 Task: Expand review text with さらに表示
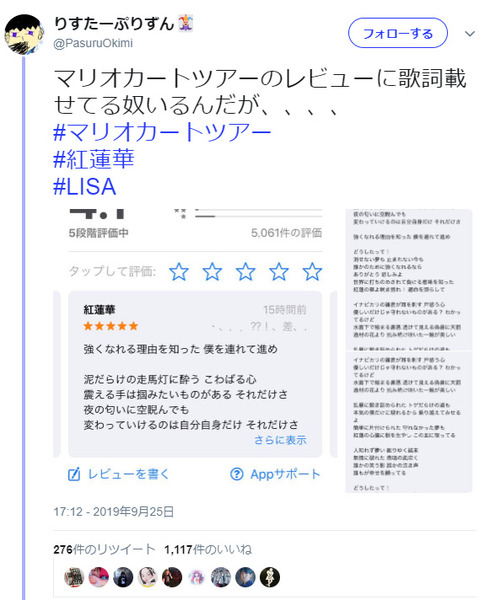click(x=280, y=440)
